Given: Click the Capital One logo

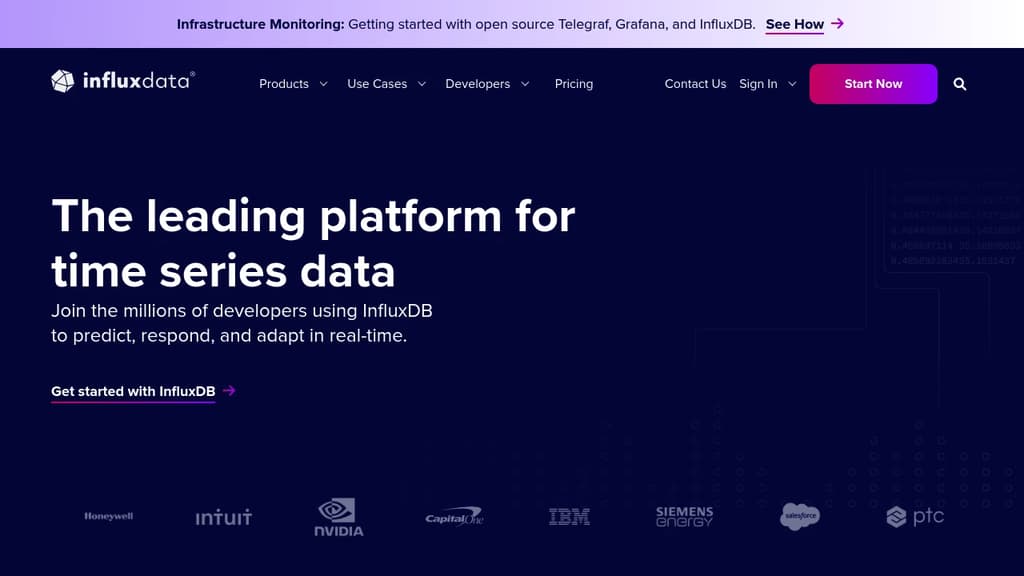Looking at the screenshot, I should point(453,516).
